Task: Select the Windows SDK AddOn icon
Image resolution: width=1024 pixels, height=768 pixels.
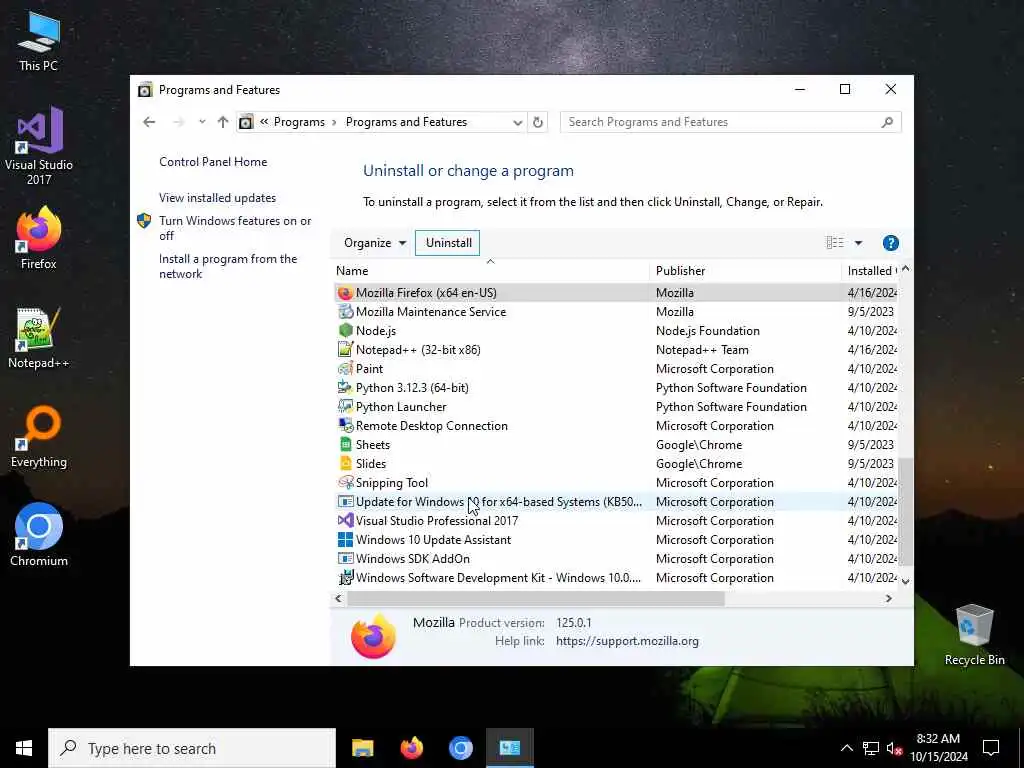Action: pyautogui.click(x=345, y=558)
